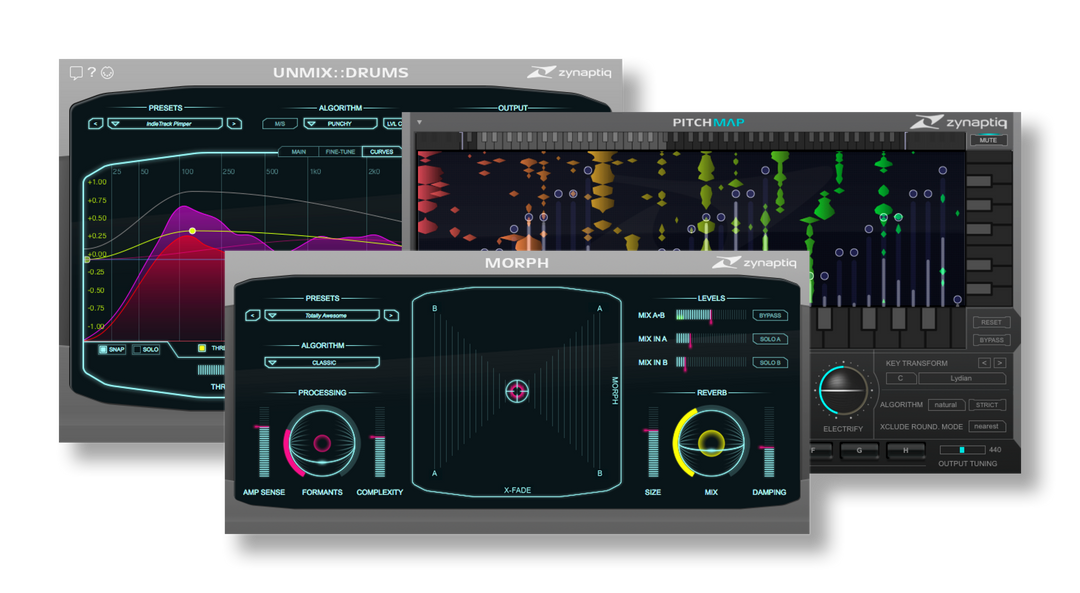Adjust MIX A+B level slider in MORPH

point(711,315)
